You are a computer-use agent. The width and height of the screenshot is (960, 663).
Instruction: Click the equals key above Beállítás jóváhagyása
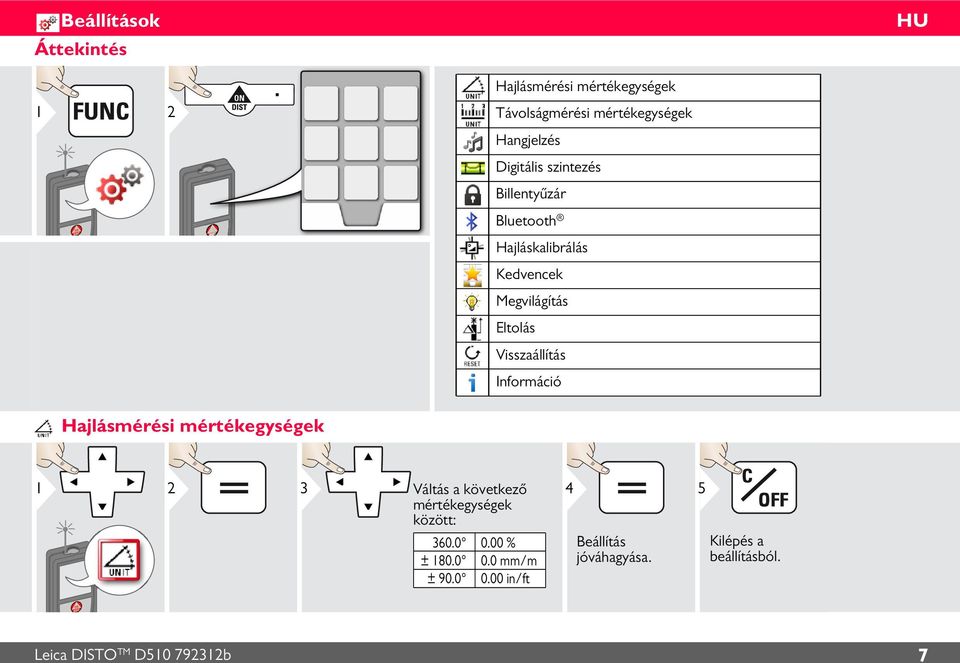[632, 487]
